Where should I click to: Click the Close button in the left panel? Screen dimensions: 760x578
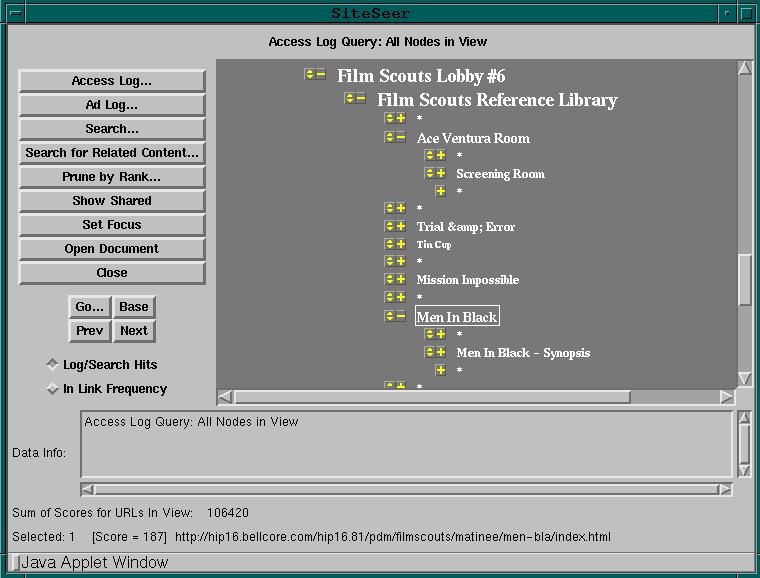[112, 273]
